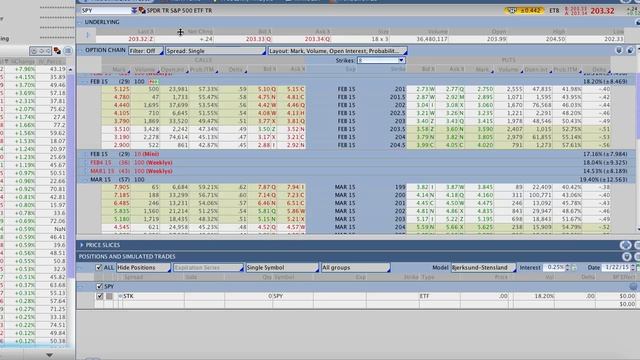This screenshot has width=640, height=360.
Task: Open the Spread: Single dropdown
Action: click(216, 51)
